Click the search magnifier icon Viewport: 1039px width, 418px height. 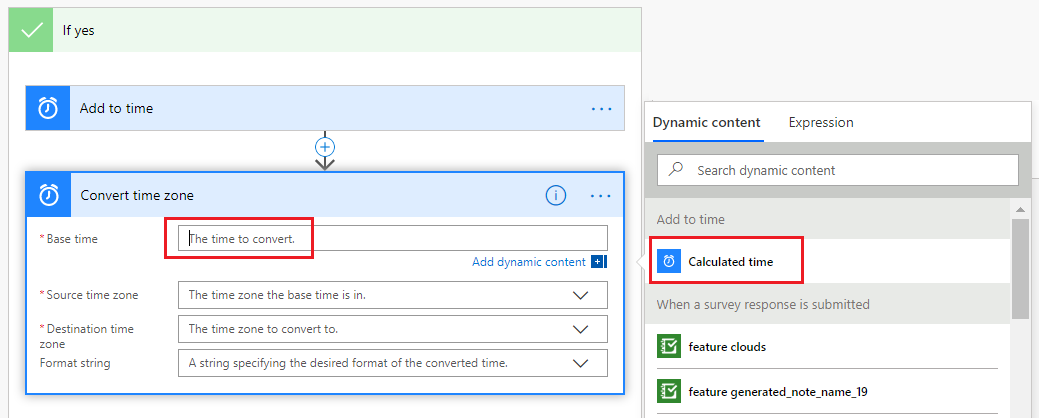coord(676,170)
